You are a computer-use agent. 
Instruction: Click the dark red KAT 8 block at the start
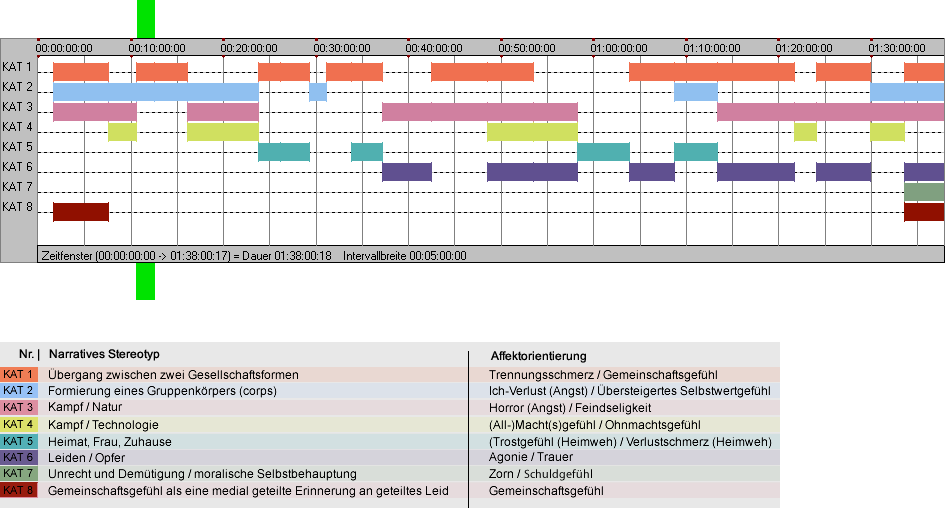pyautogui.click(x=81, y=212)
